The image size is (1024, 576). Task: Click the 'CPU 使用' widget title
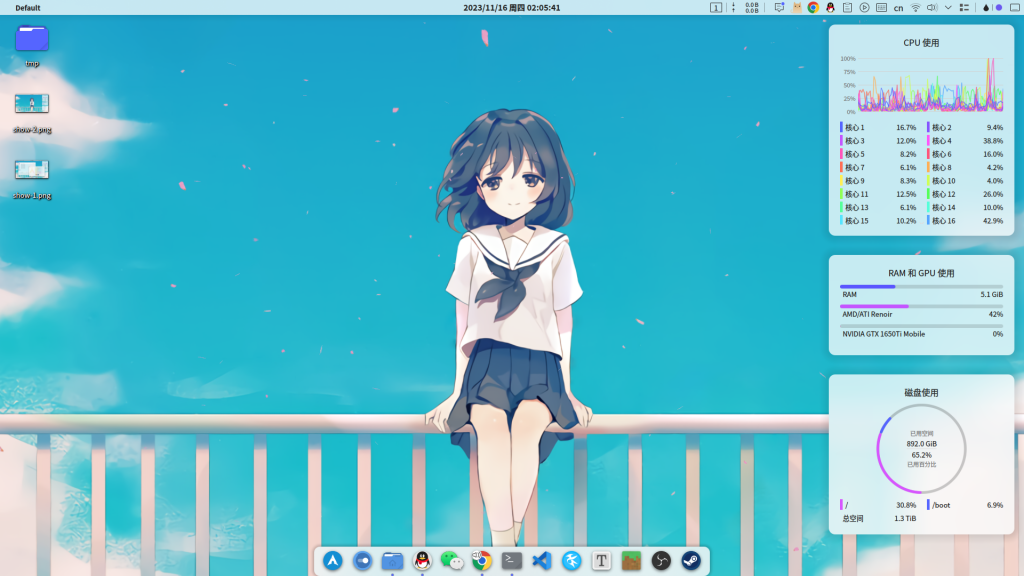point(921,42)
